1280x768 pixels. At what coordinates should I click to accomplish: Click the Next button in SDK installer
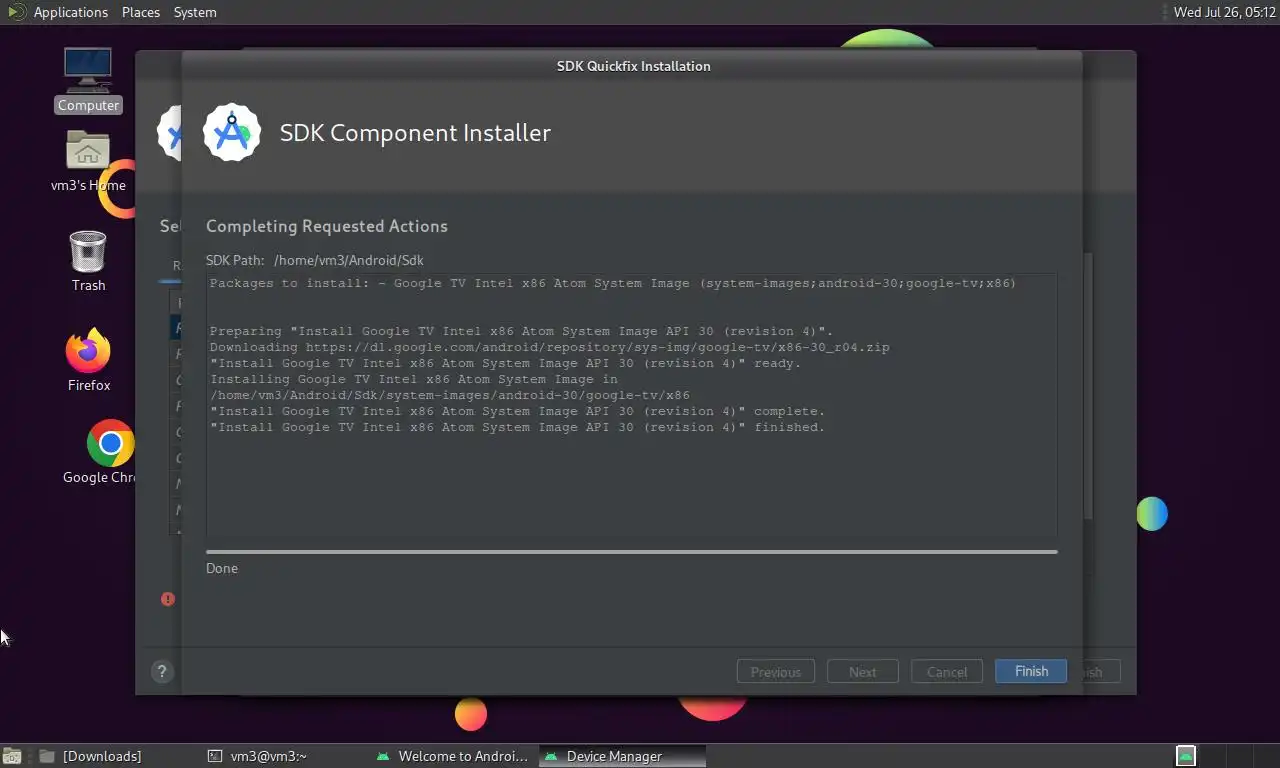tap(863, 671)
